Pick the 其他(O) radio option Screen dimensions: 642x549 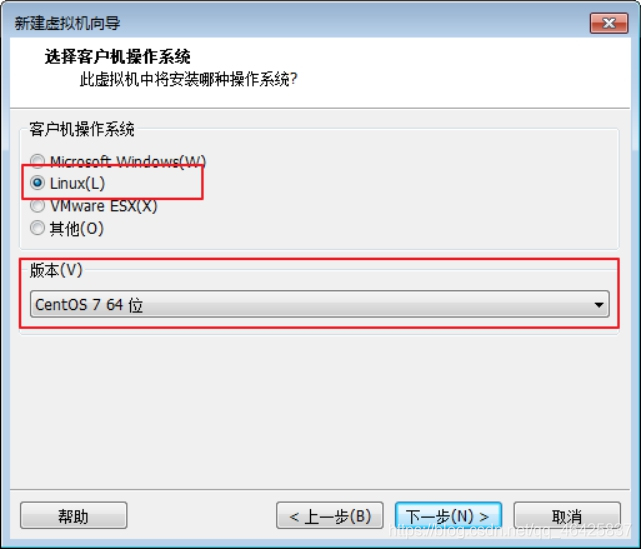[x=37, y=228]
